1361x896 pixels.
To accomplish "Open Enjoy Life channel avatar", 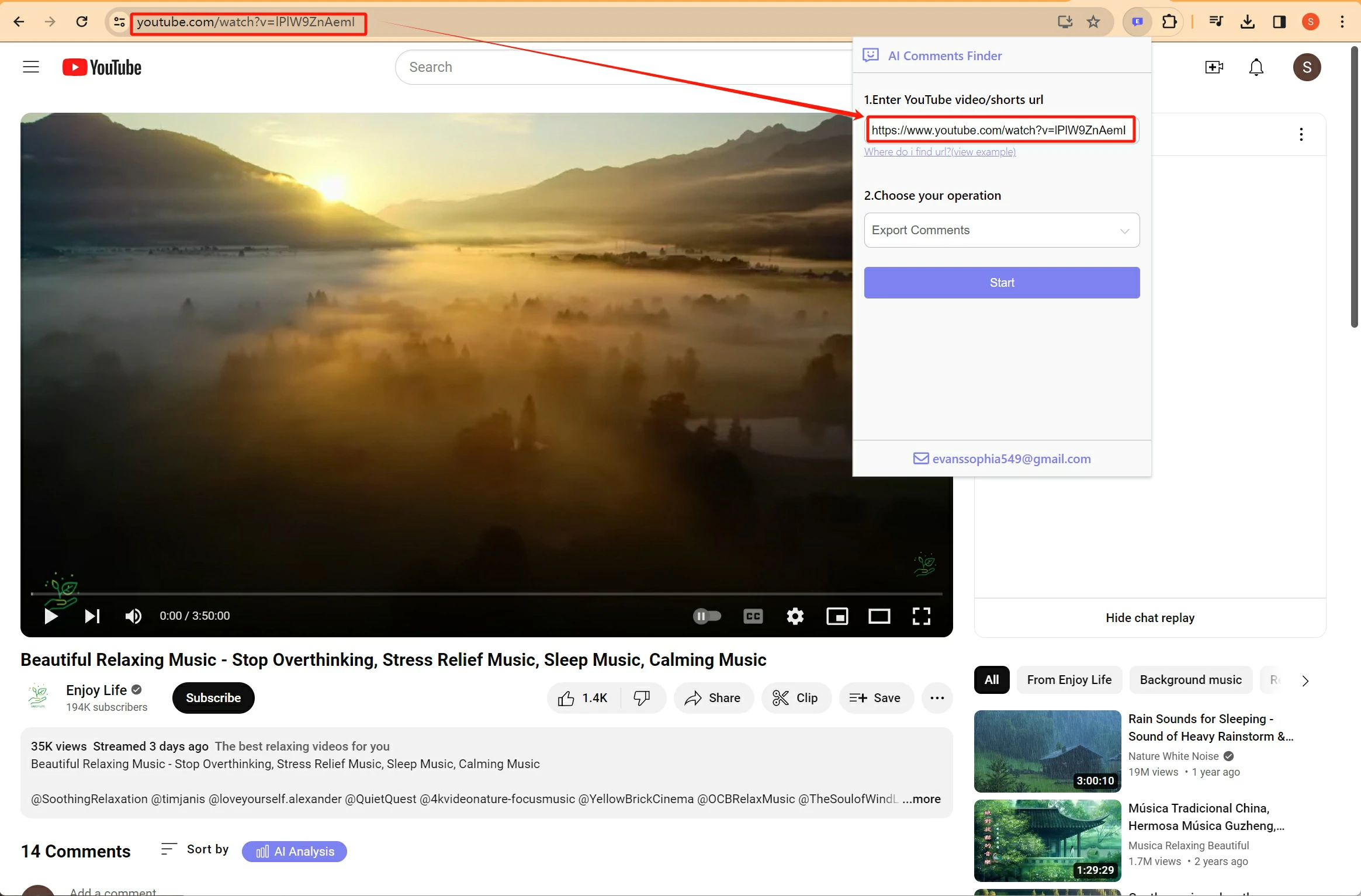I will tap(38, 696).
